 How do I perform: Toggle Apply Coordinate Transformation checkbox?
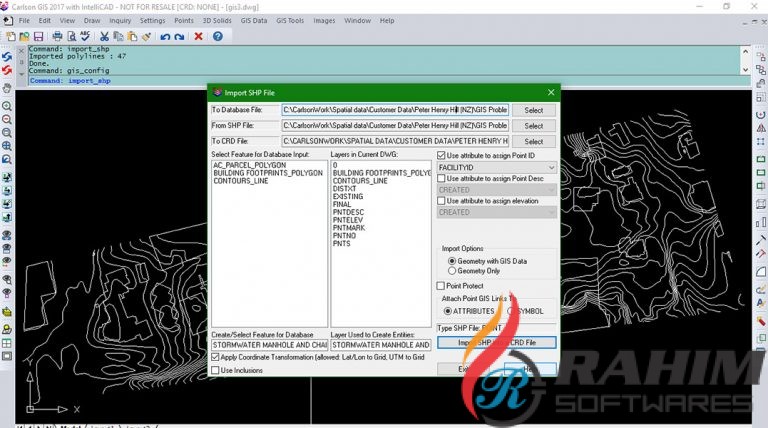pyautogui.click(x=215, y=357)
